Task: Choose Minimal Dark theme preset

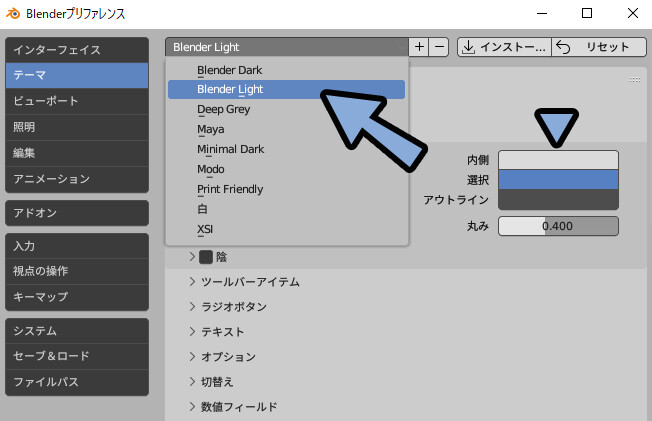Action: coord(286,149)
